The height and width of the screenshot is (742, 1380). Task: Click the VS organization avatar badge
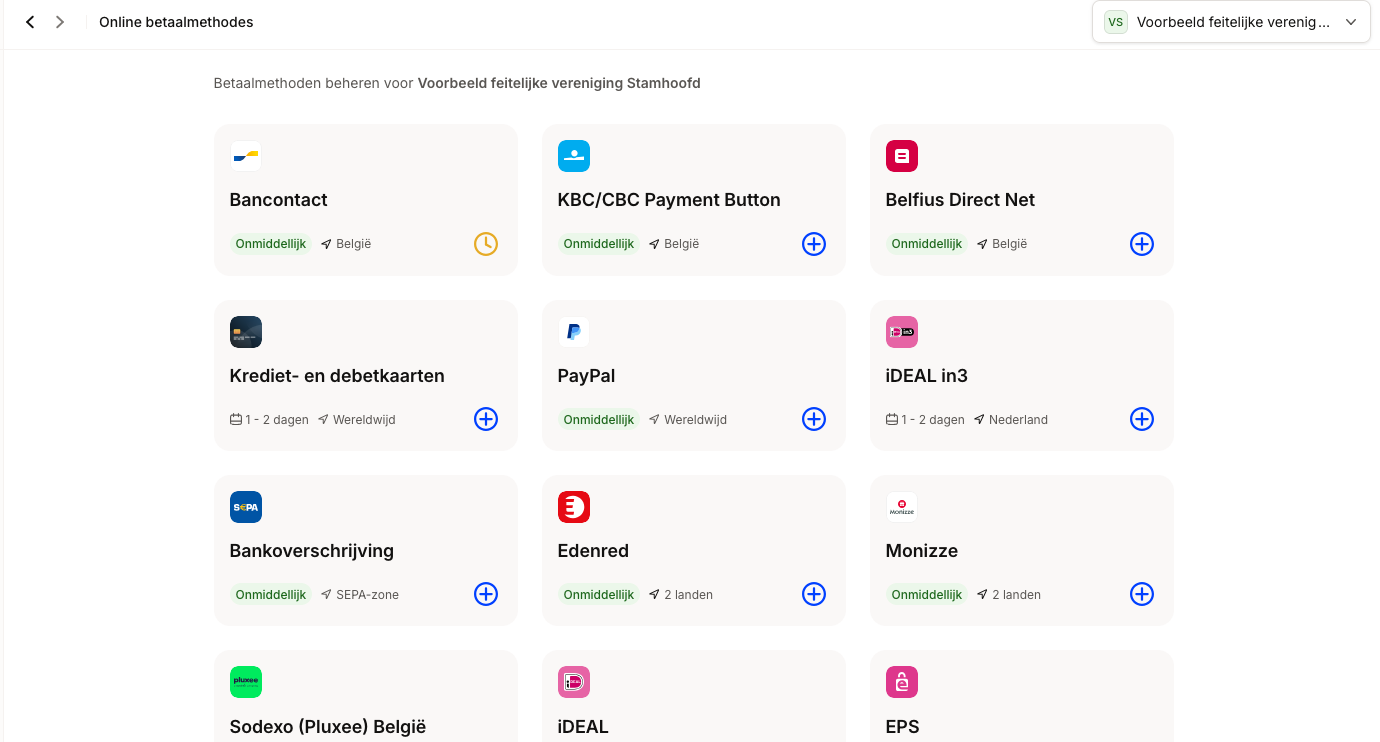(1115, 22)
